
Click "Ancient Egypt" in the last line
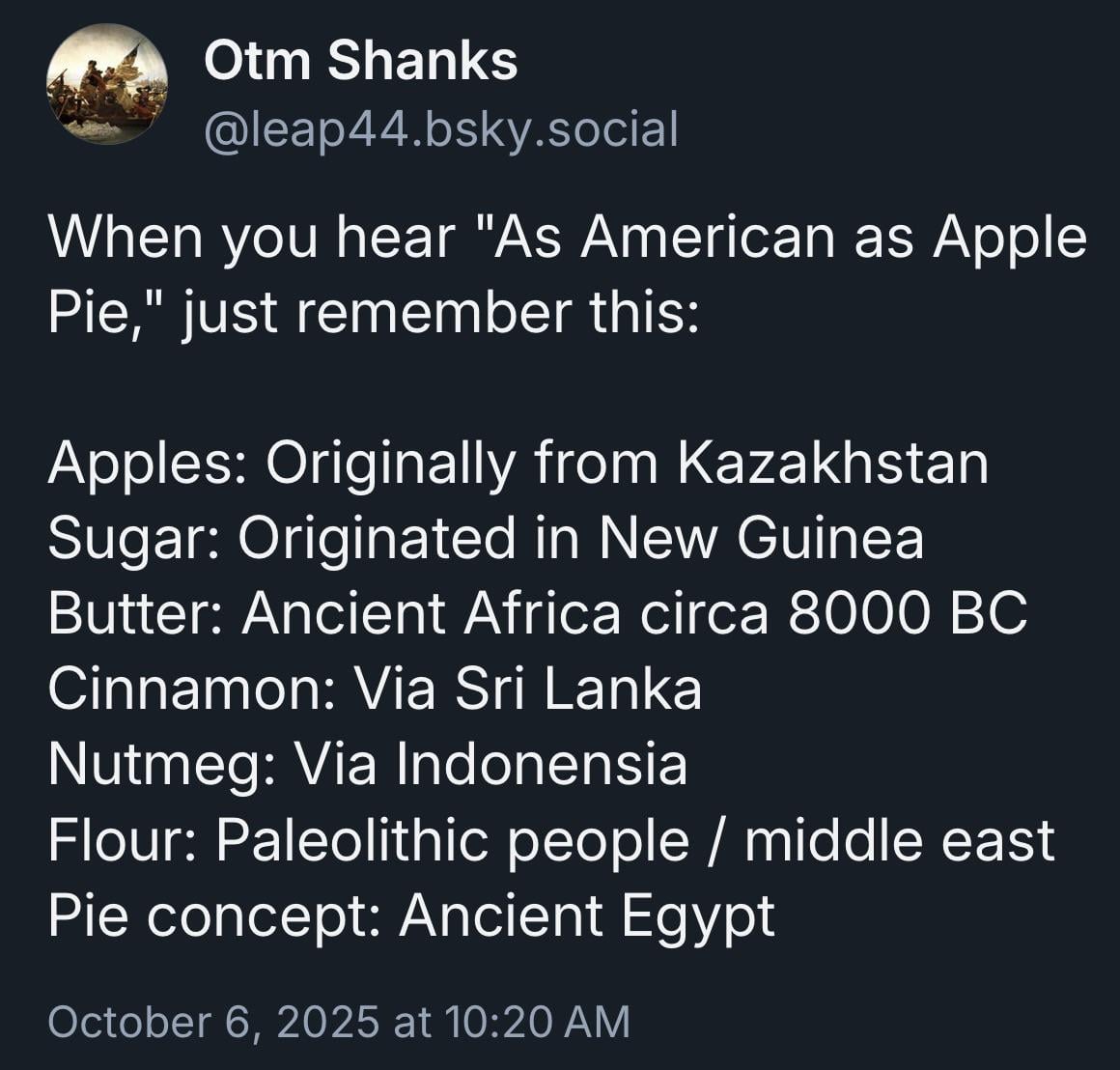[x=587, y=915]
